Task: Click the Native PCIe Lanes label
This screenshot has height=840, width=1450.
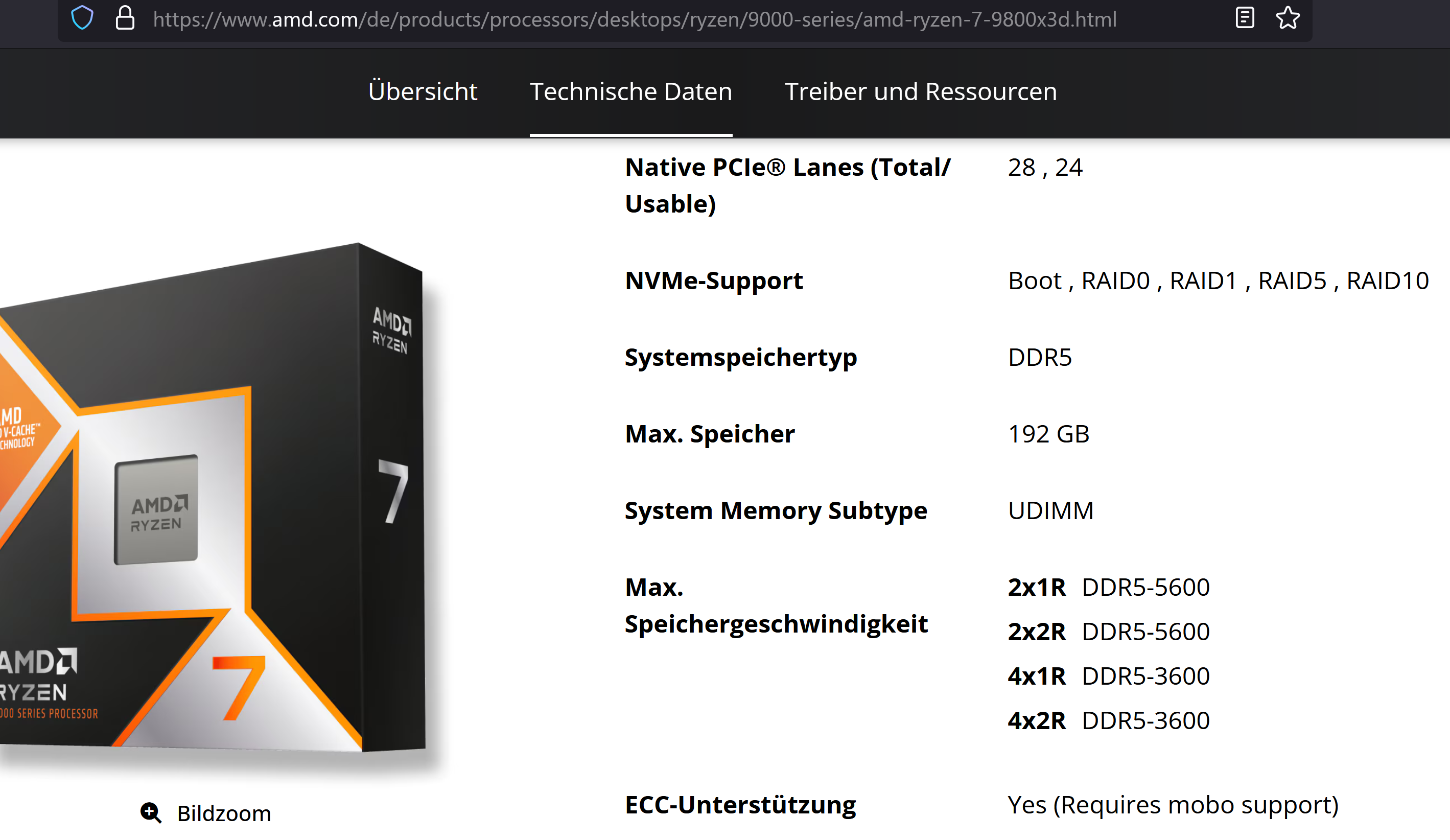Action: tap(787, 185)
